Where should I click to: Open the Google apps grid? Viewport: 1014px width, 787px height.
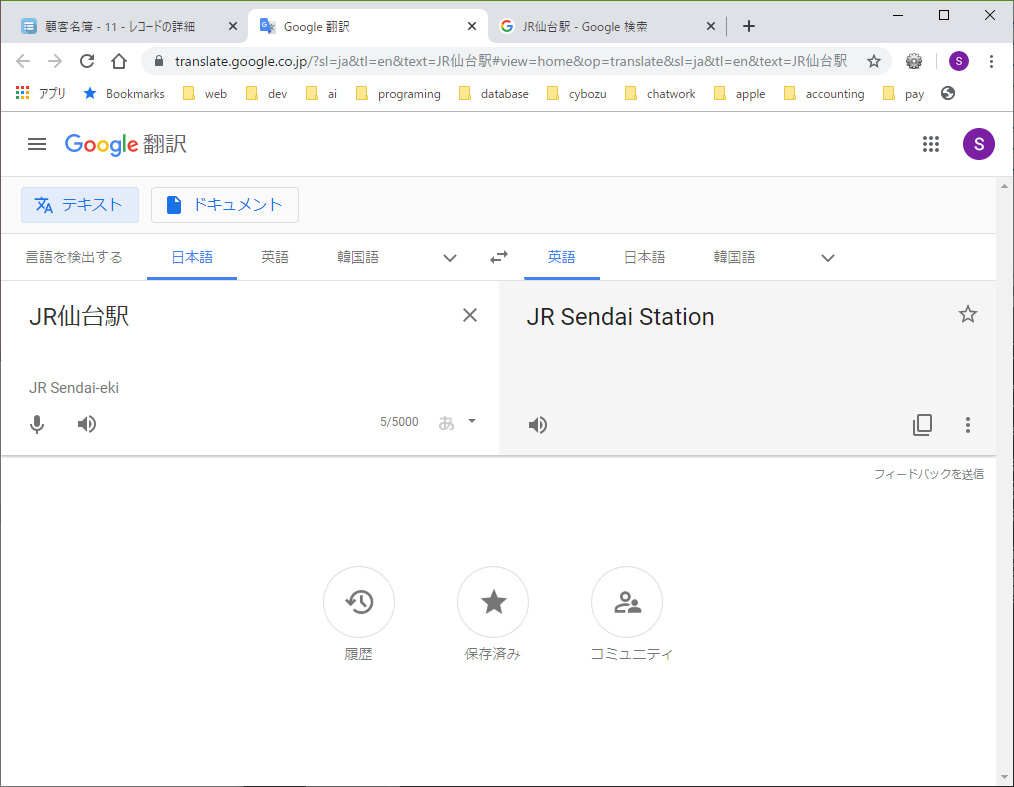931,144
